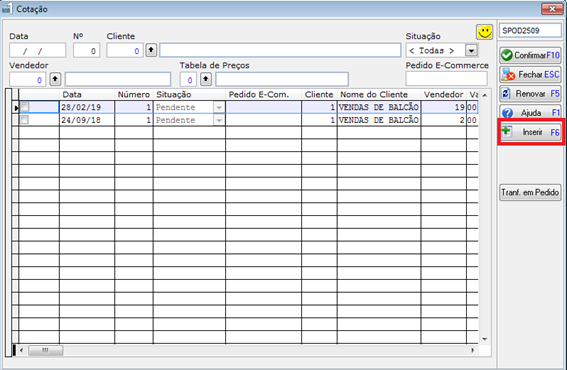Click the Nº input field

(x=86, y=50)
